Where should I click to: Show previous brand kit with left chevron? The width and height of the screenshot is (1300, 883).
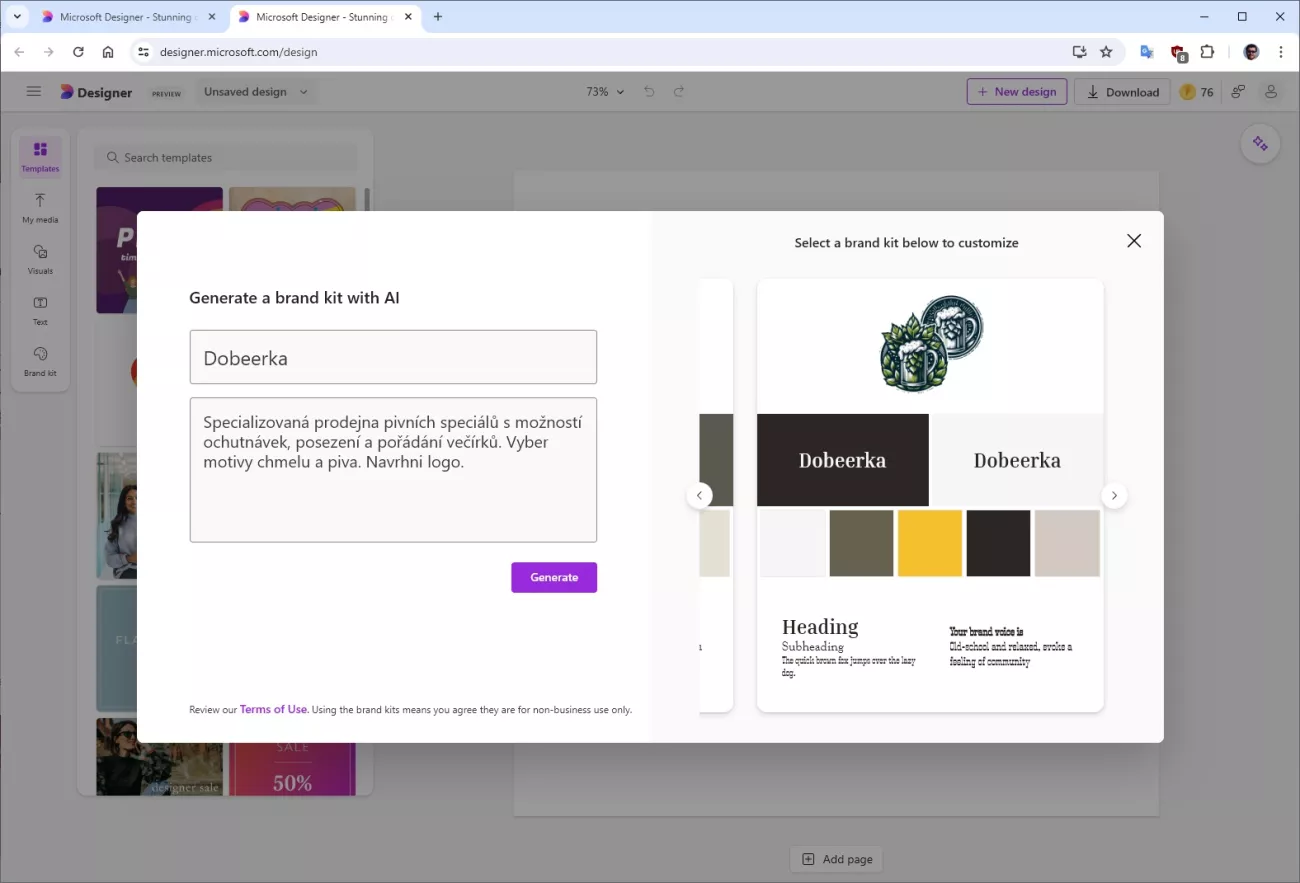(699, 496)
